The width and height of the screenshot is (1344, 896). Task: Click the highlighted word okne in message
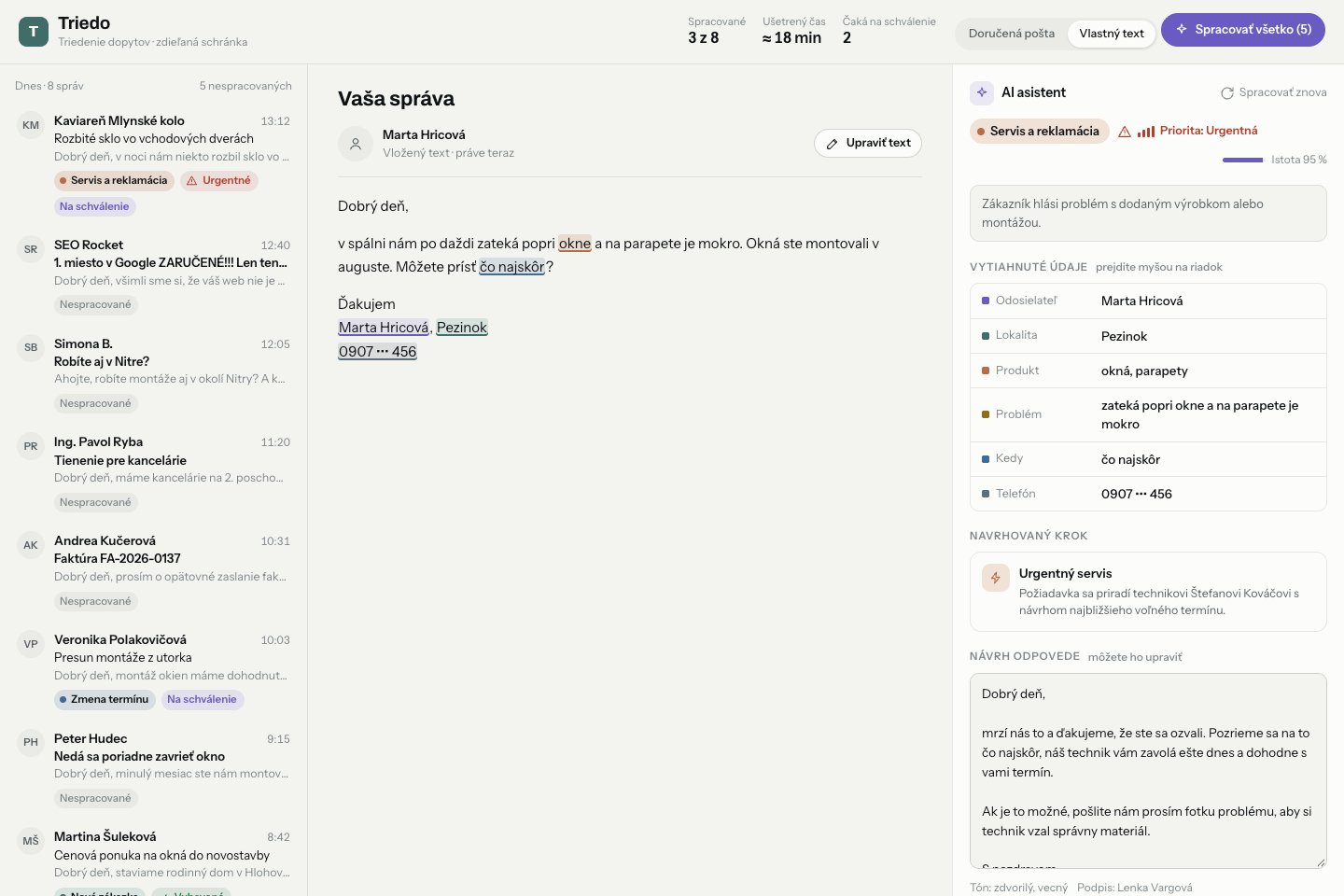coord(575,244)
